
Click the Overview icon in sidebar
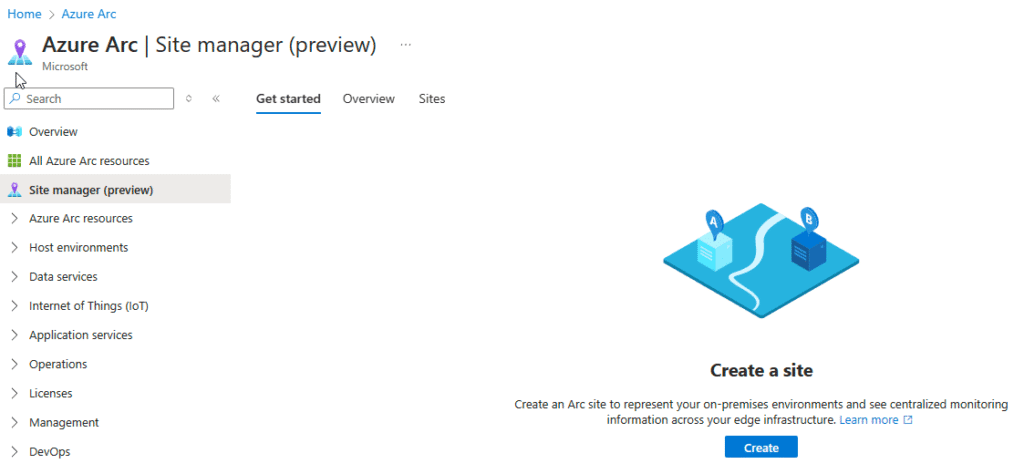pyautogui.click(x=14, y=132)
